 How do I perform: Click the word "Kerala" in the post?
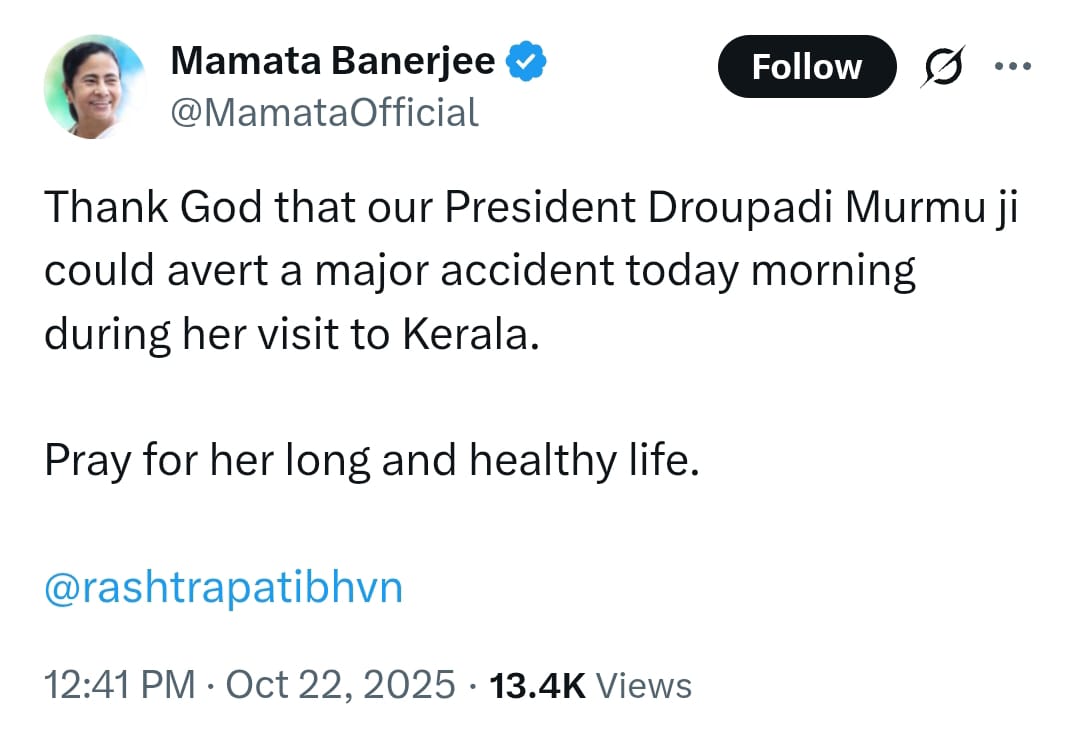pos(470,334)
